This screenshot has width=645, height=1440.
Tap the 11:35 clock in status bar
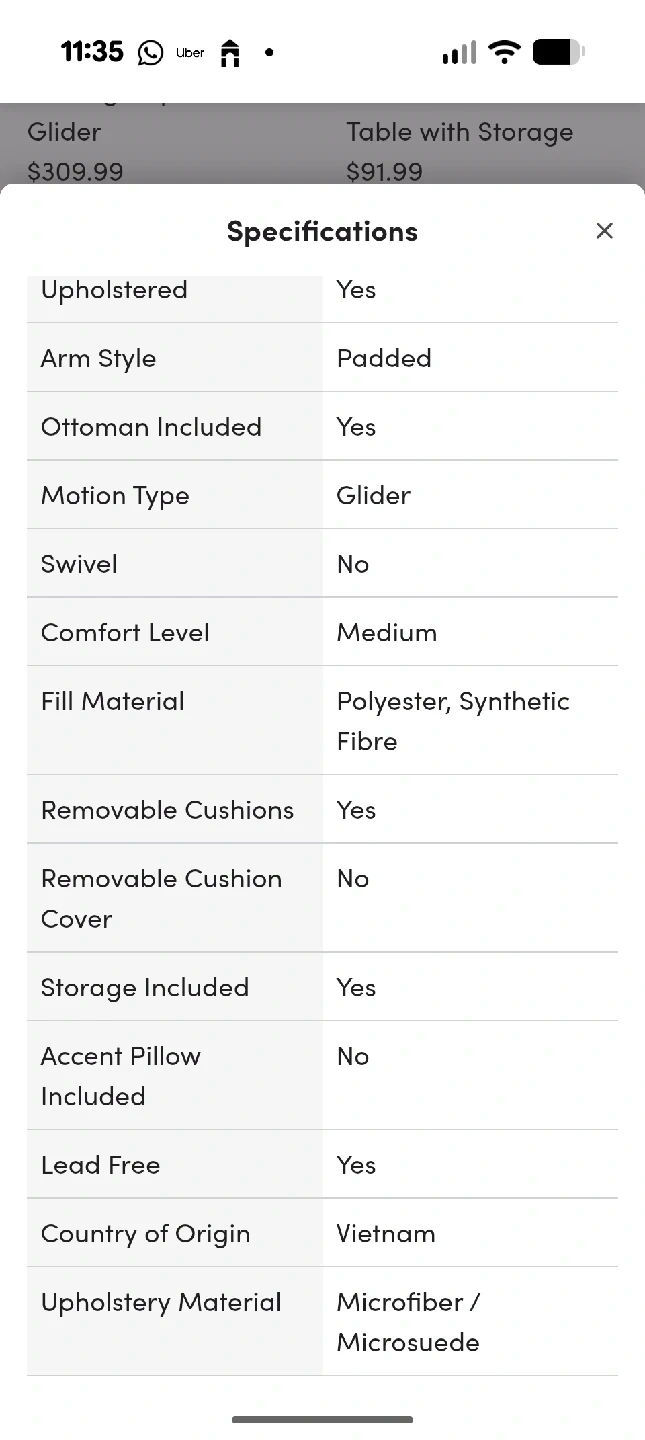92,52
